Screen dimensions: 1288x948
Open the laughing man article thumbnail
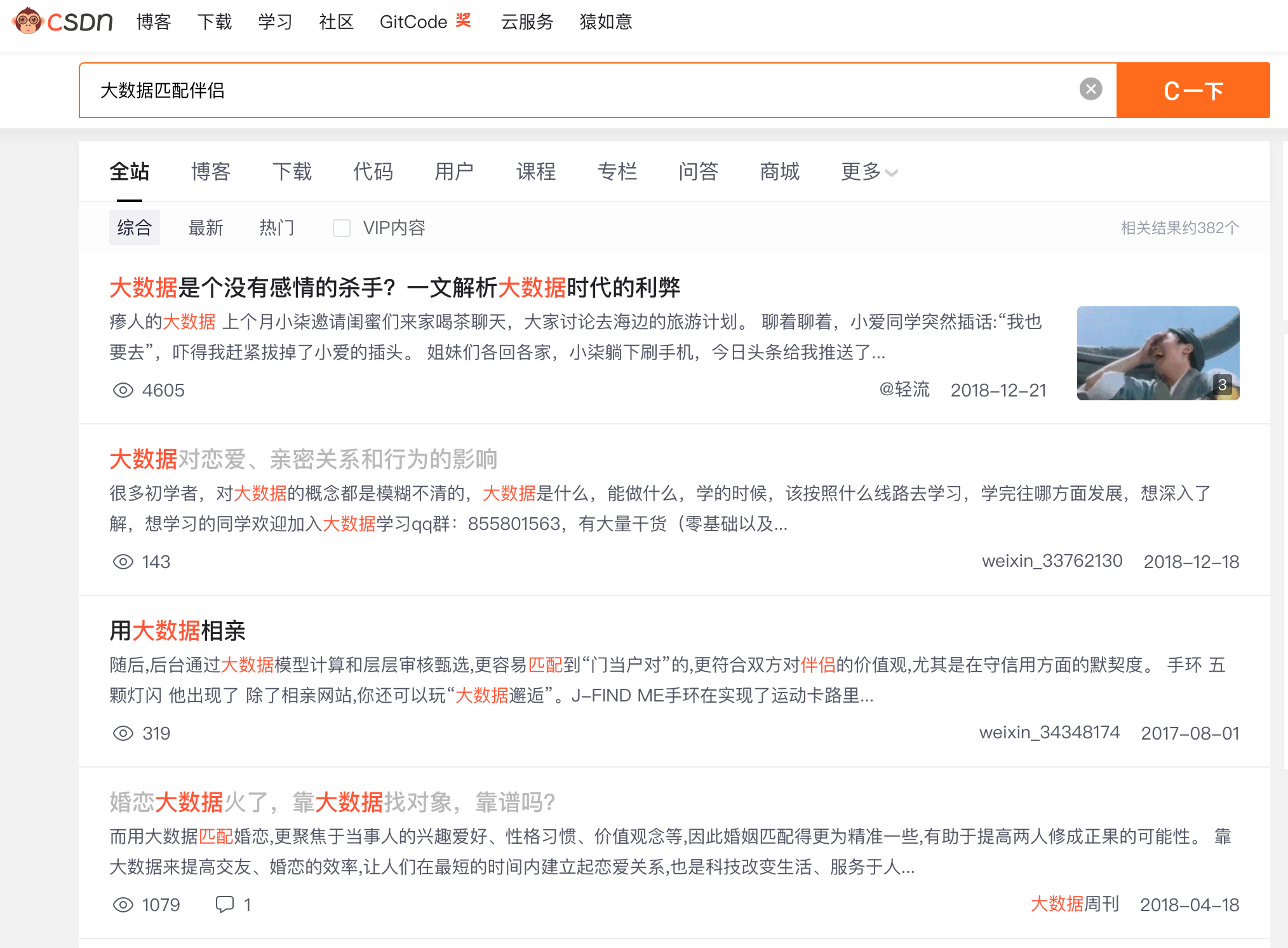pyautogui.click(x=1158, y=353)
